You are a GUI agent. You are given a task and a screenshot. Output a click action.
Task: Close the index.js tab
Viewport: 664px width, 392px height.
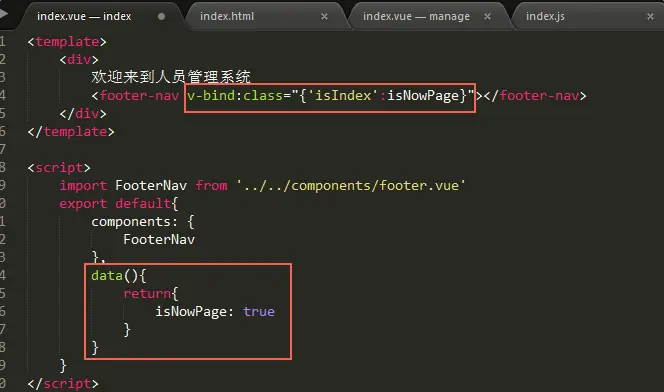point(650,17)
